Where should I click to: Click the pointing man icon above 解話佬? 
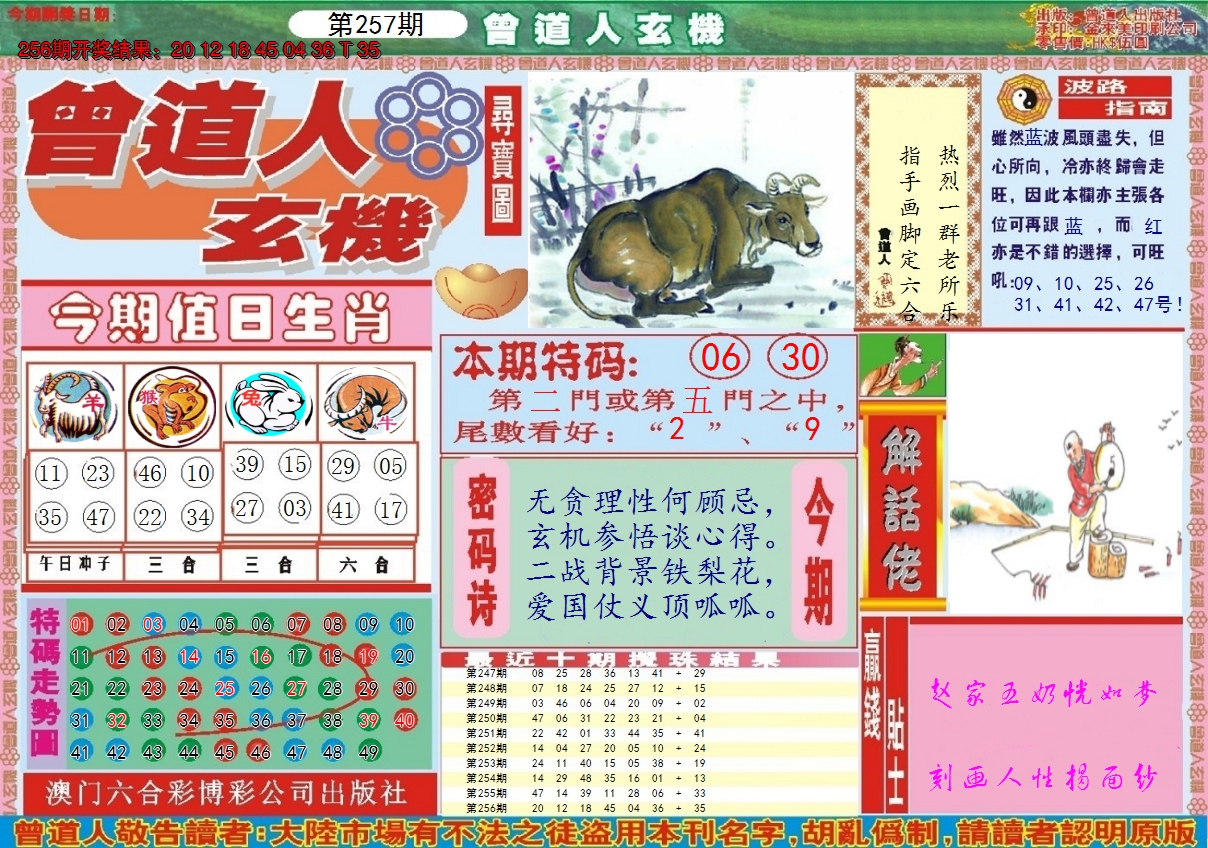pyautogui.click(x=901, y=366)
